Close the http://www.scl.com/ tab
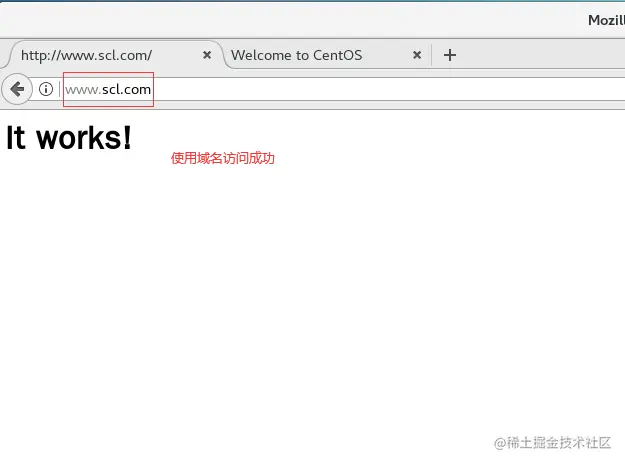This screenshot has height=464, width=625. point(207,55)
